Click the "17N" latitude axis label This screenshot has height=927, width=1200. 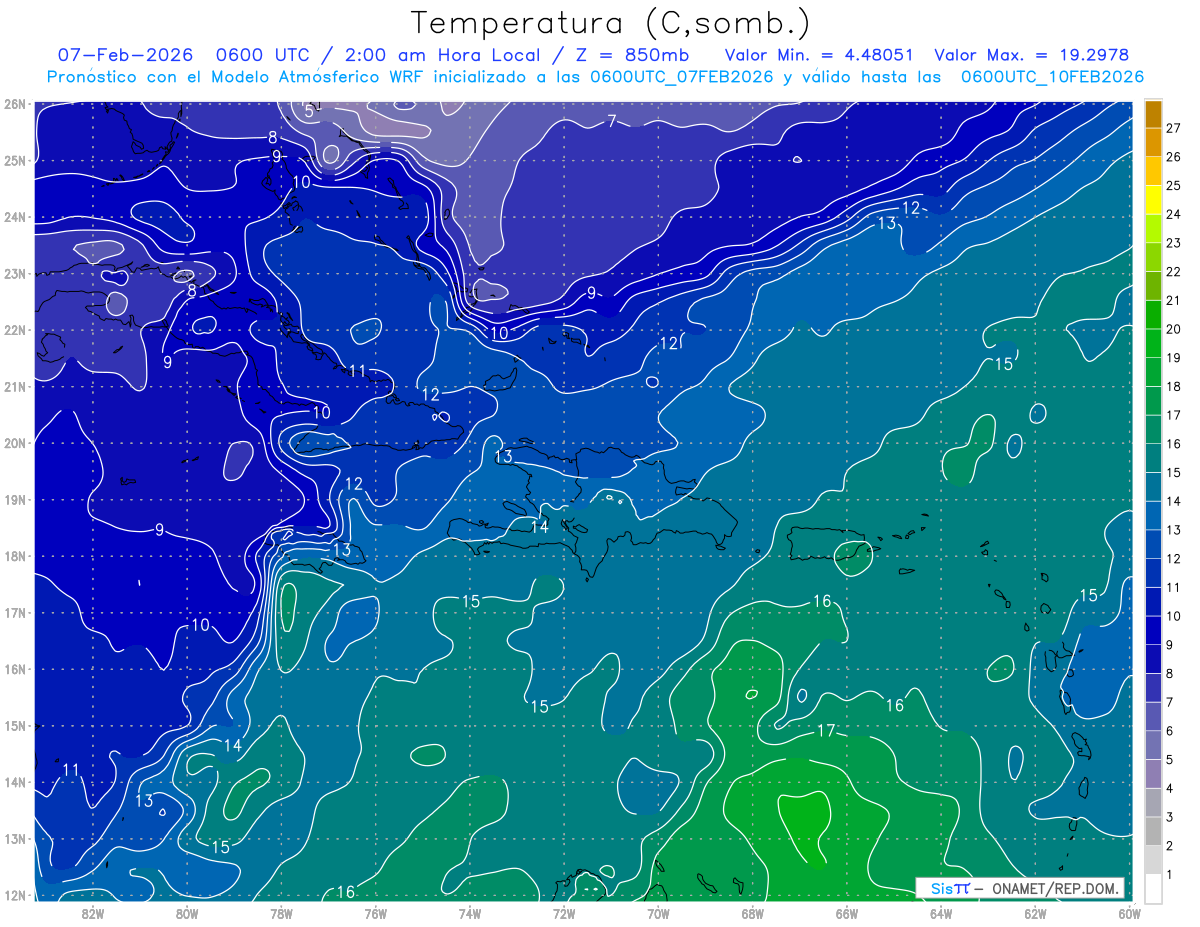(x=15, y=613)
